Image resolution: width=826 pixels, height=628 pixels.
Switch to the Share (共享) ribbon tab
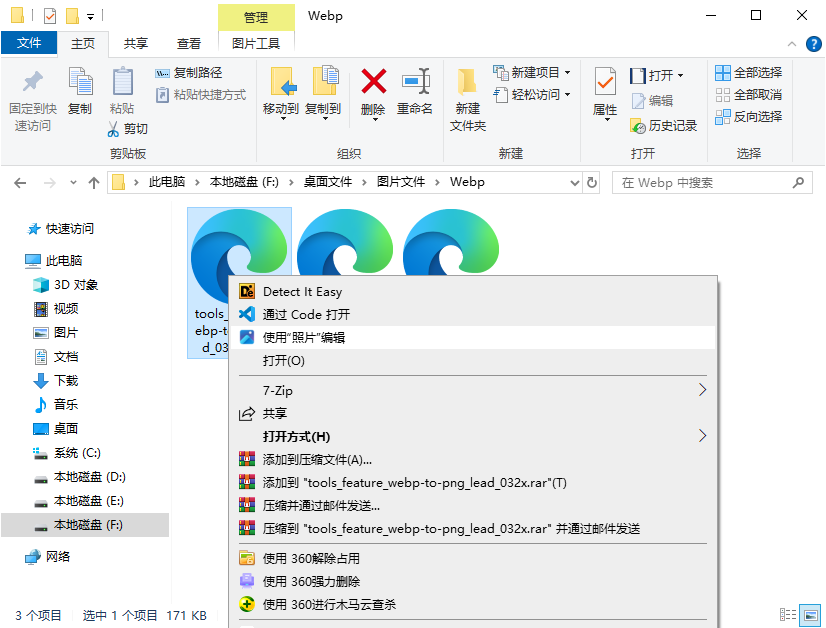(136, 44)
